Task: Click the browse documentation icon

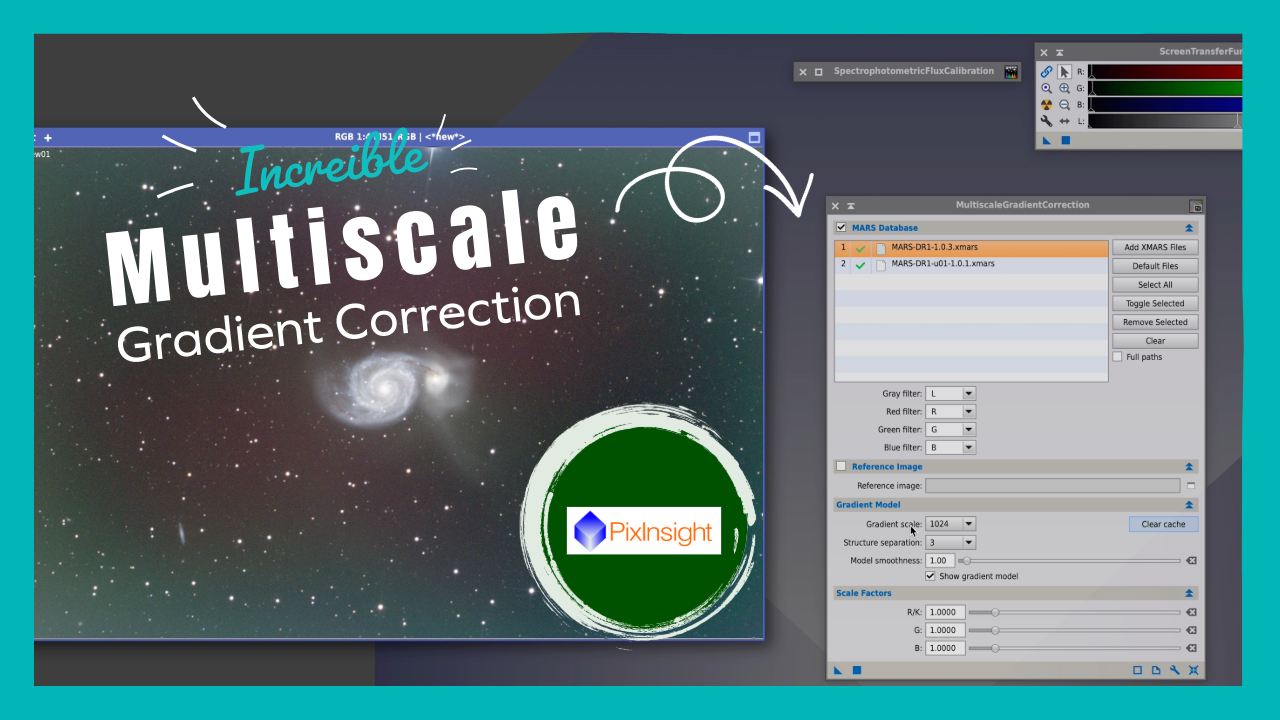Action: [x=1155, y=670]
